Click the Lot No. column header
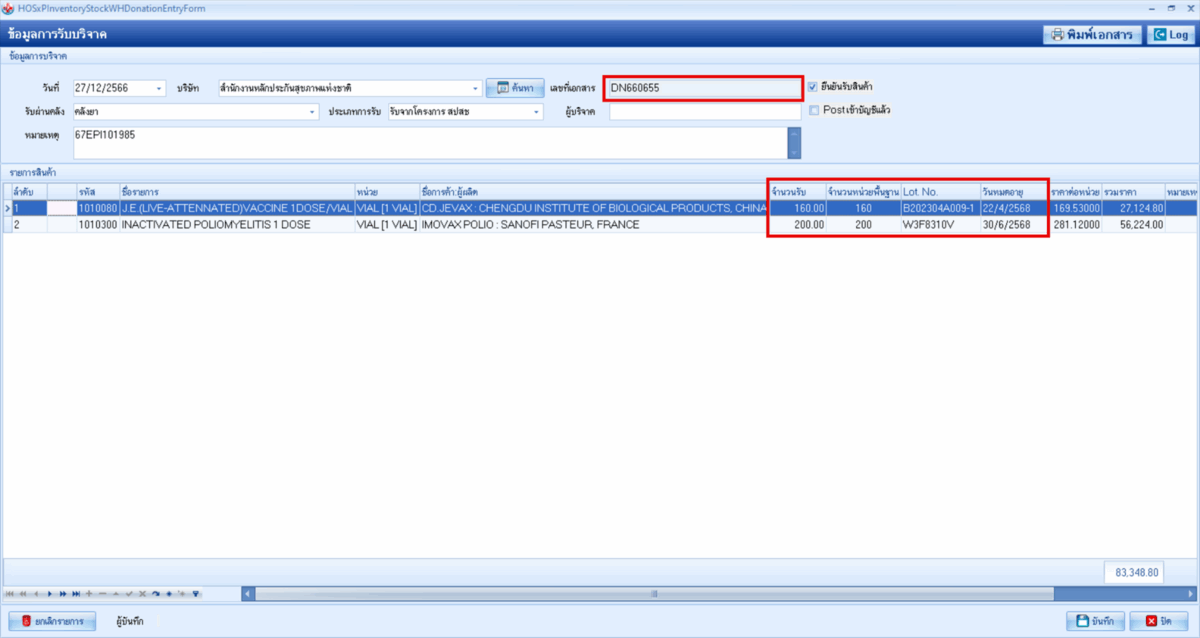 (x=938, y=191)
